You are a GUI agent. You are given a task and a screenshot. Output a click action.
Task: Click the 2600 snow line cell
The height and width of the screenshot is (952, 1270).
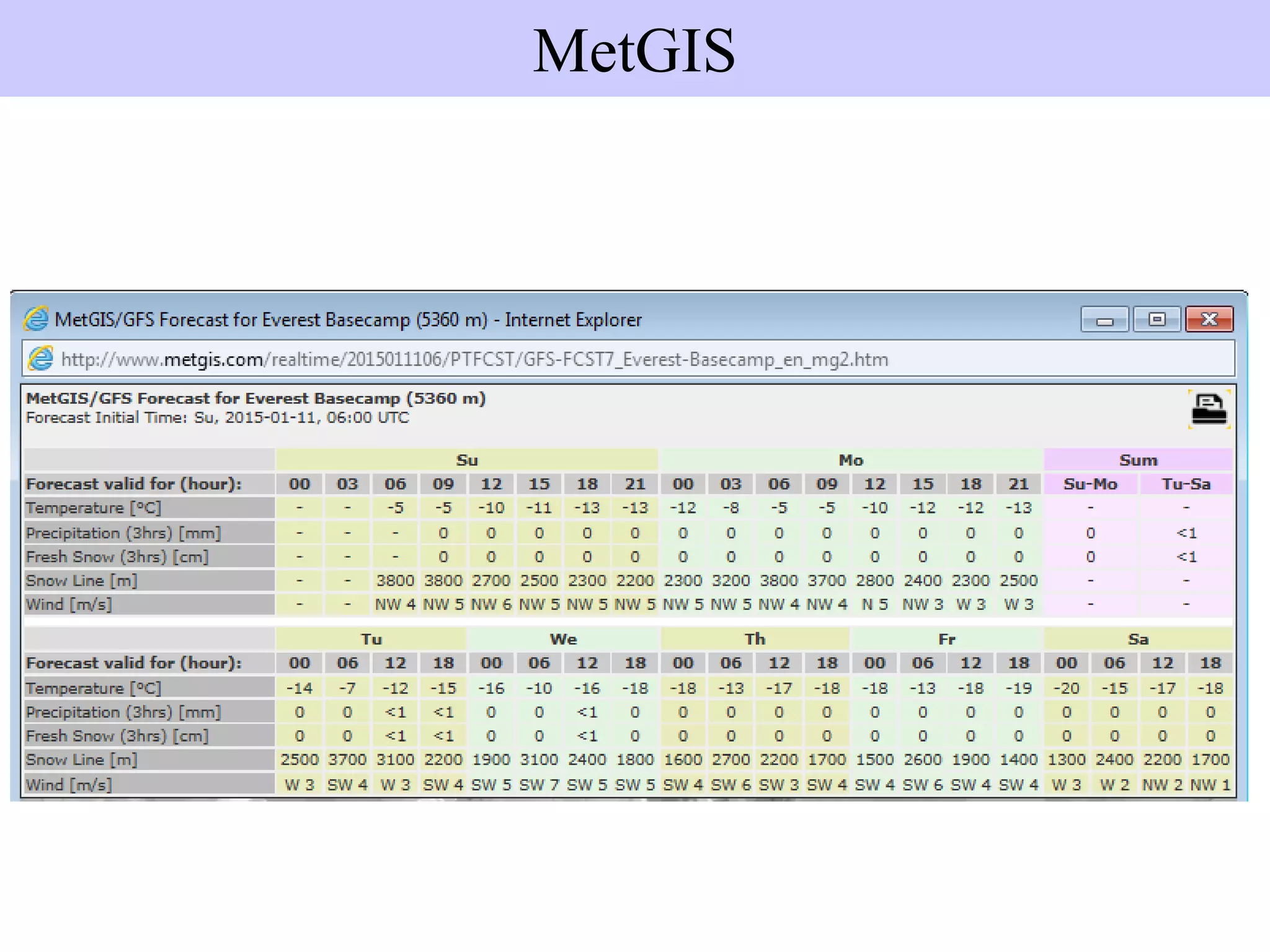(x=923, y=760)
